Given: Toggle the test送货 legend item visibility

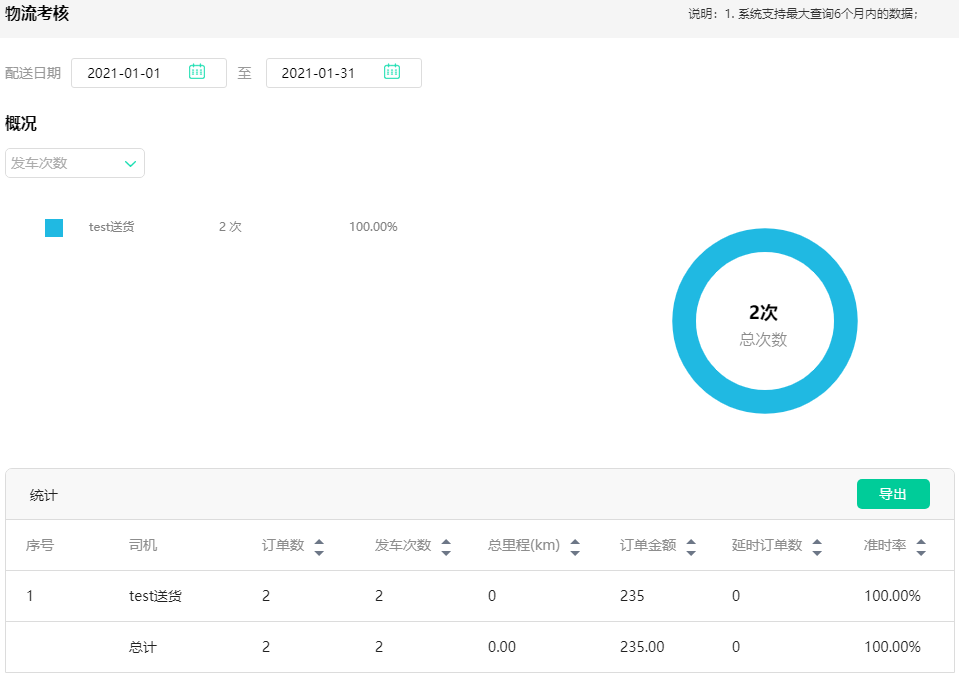Looking at the screenshot, I should point(110,227).
